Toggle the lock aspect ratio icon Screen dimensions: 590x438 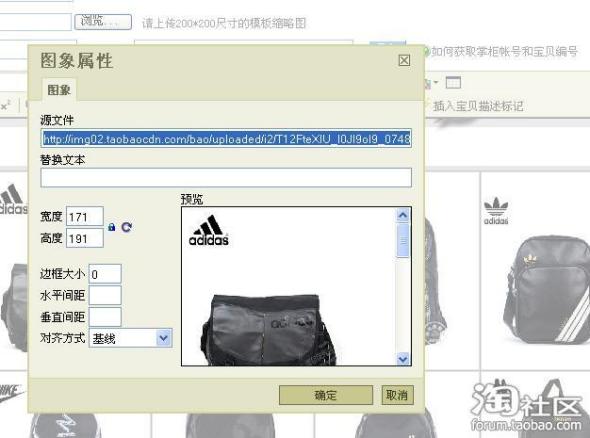tap(111, 227)
